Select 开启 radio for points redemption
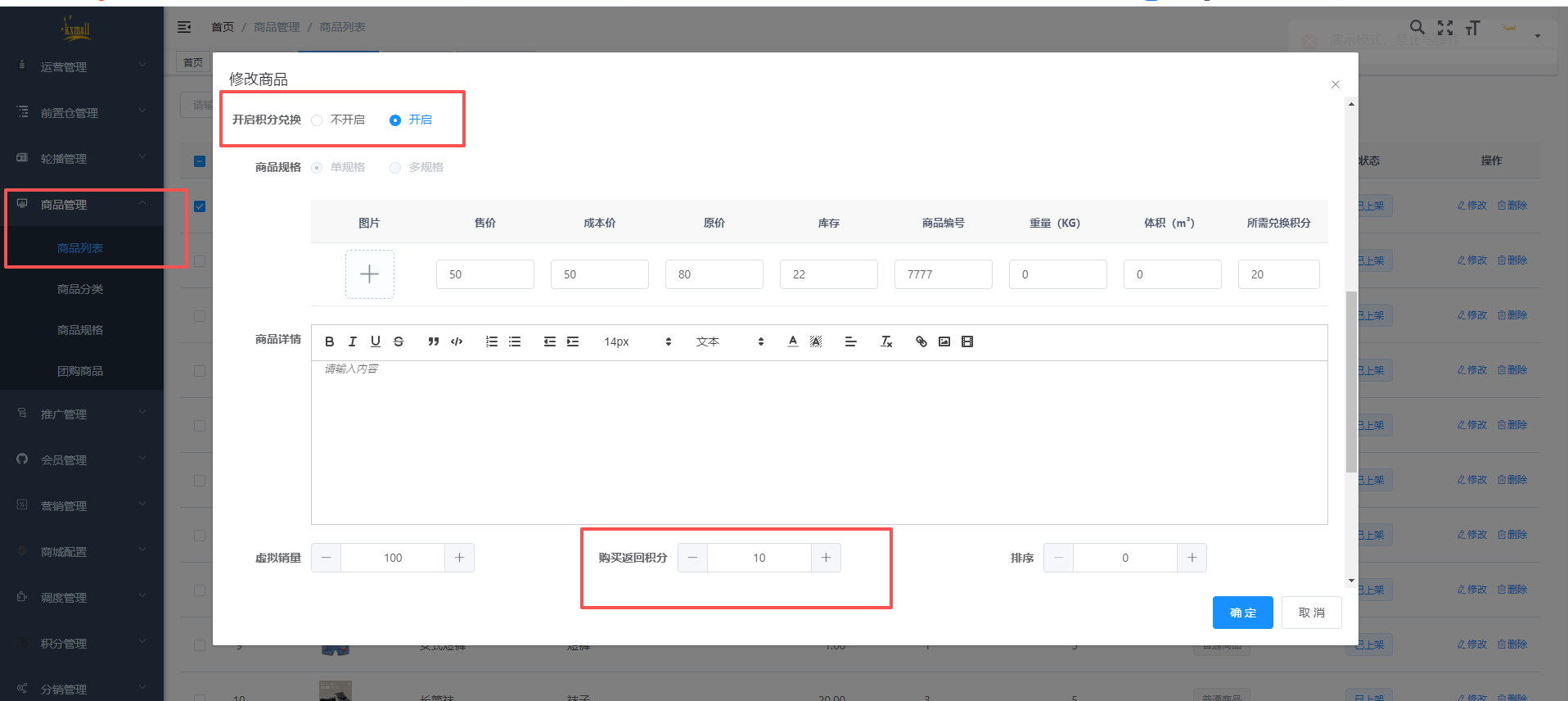This screenshot has height=701, width=1568. (x=395, y=120)
